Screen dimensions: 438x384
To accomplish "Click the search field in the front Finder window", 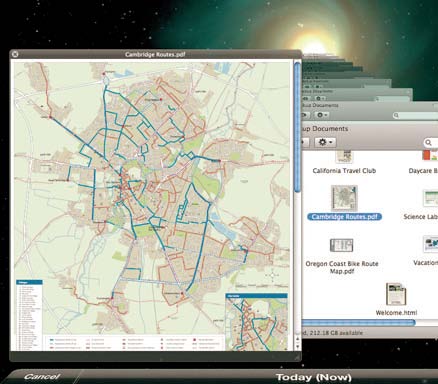I will [x=431, y=143].
